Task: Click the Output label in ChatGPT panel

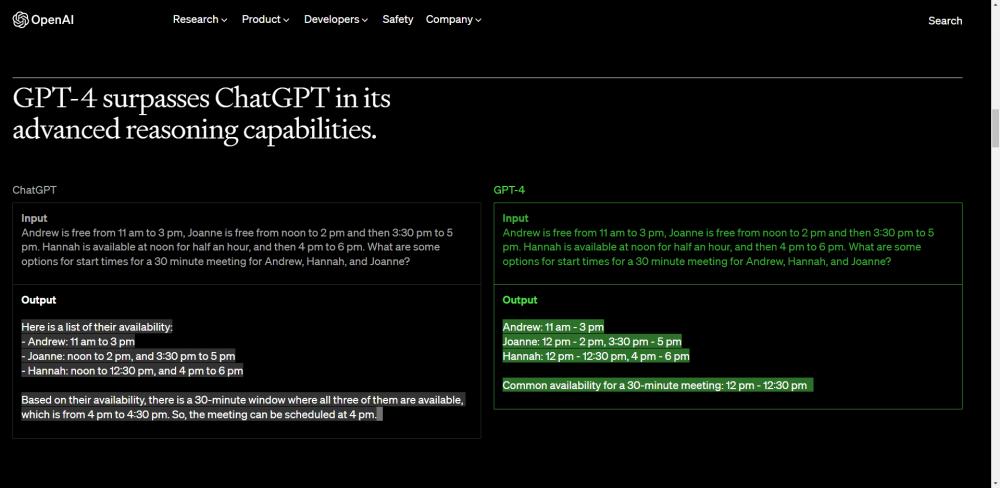Action: pos(38,300)
